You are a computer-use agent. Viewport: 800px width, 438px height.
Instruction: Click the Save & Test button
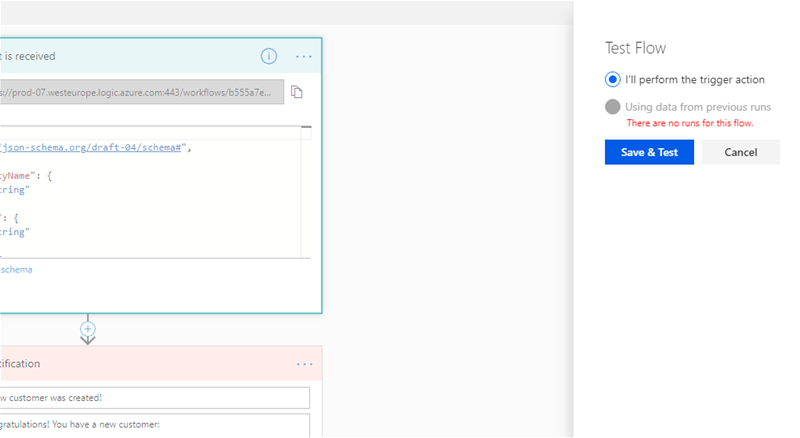point(649,152)
